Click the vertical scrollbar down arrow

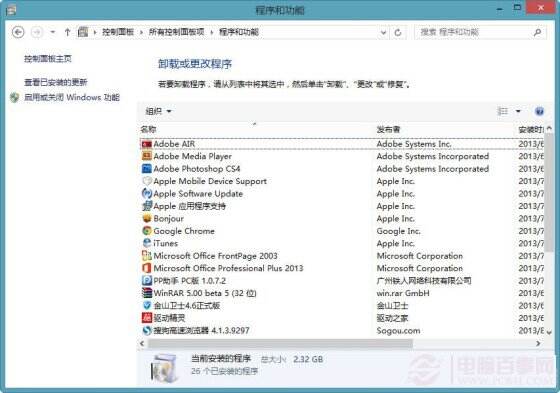tap(549, 332)
